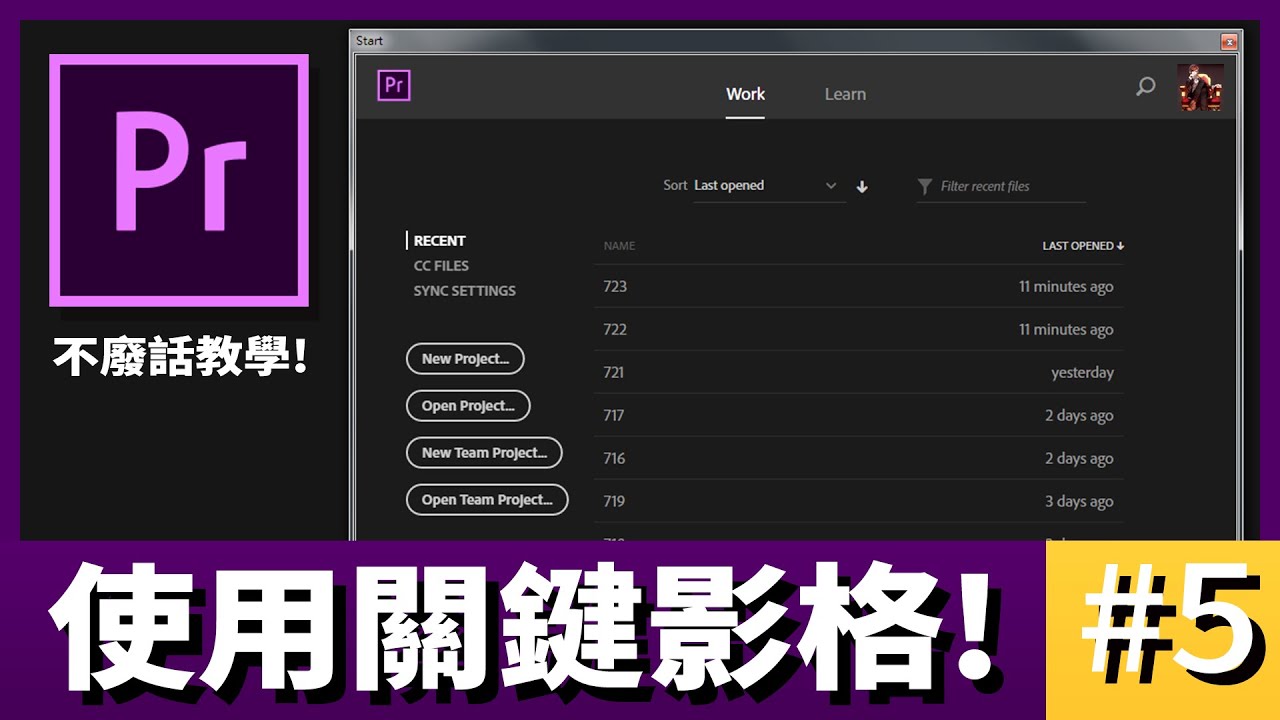Open recent project 717
This screenshot has height=720, width=1280.
(859, 415)
